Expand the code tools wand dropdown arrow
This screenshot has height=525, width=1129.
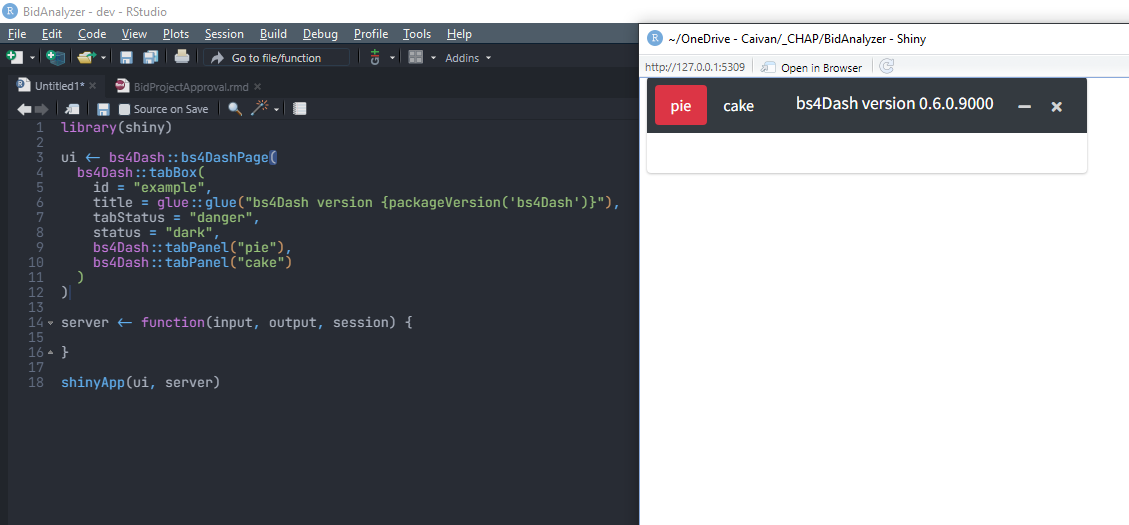pos(276,110)
